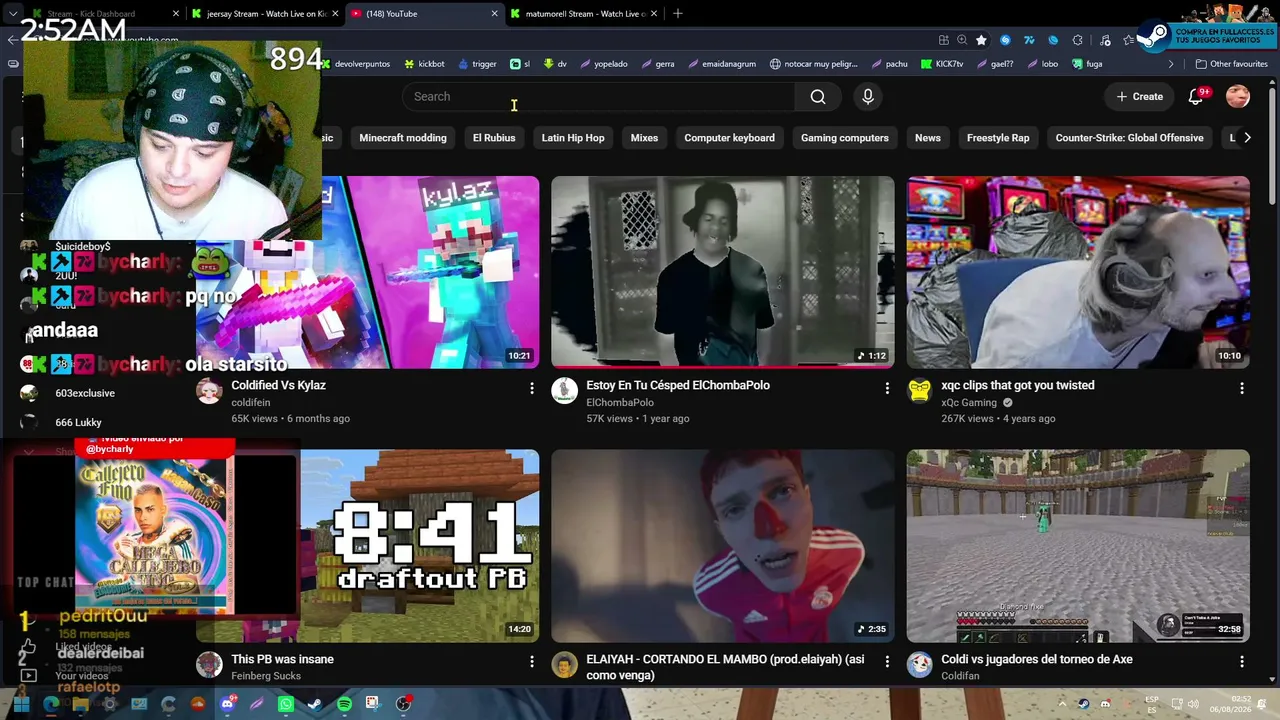Image resolution: width=1280 pixels, height=720 pixels.
Task: Select the Latin Hip Hop chip
Action: pyautogui.click(x=573, y=138)
